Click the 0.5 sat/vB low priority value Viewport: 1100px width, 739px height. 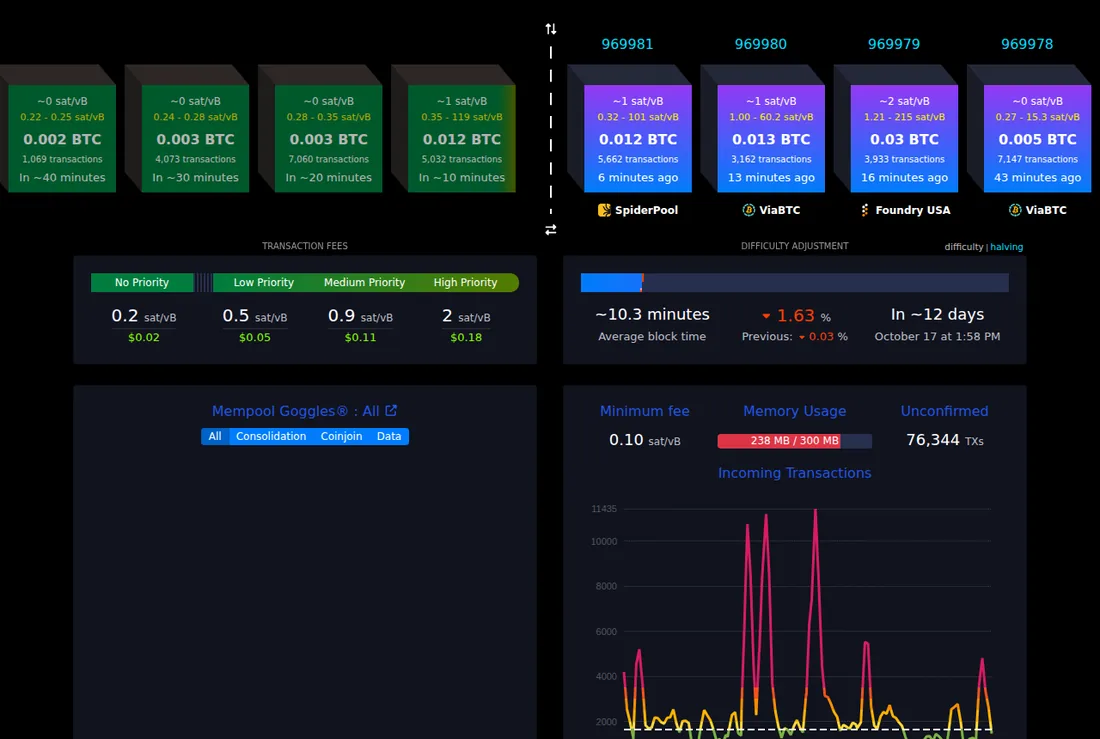255,317
